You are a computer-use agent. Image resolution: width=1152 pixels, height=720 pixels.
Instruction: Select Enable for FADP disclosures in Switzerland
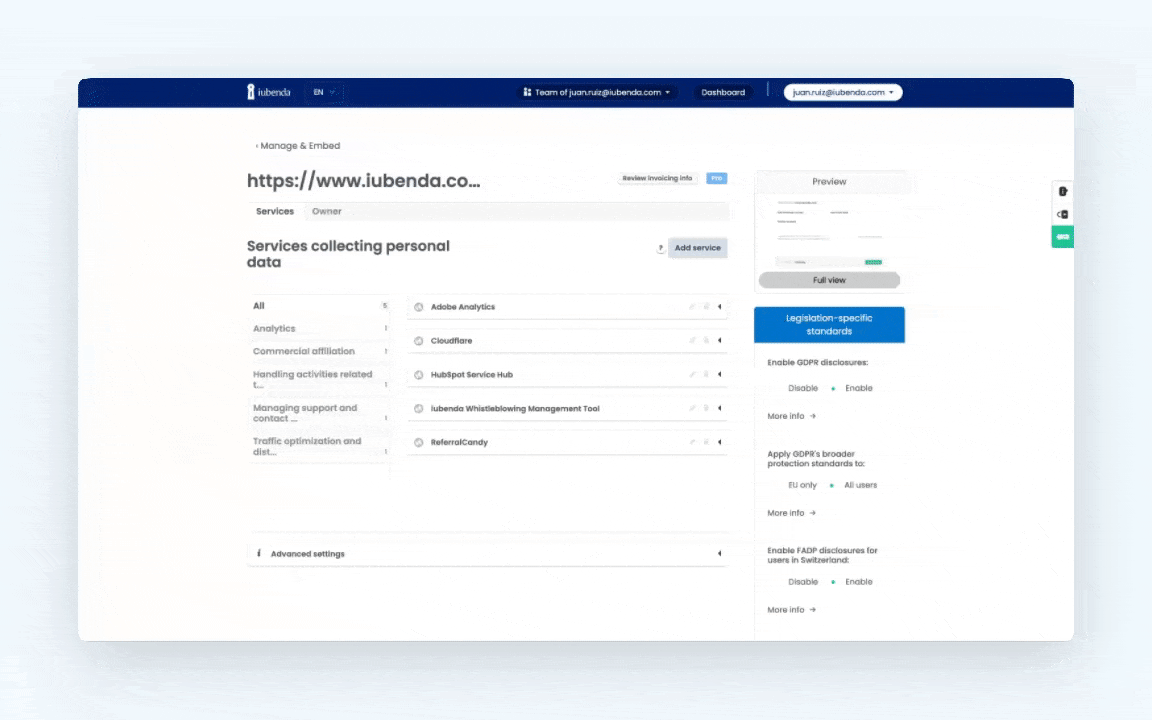pyautogui.click(x=858, y=582)
